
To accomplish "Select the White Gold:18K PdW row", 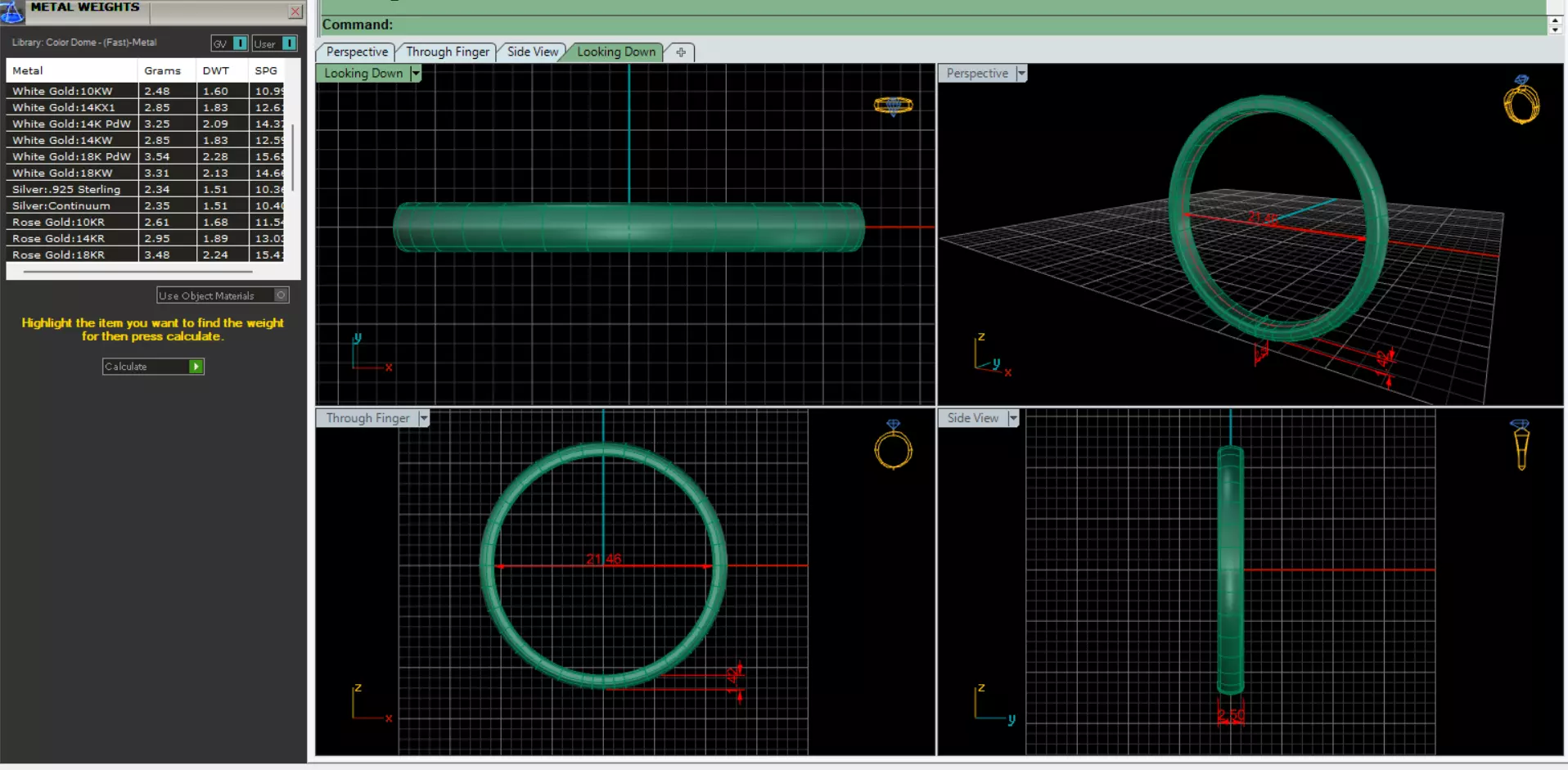I will click(x=146, y=156).
